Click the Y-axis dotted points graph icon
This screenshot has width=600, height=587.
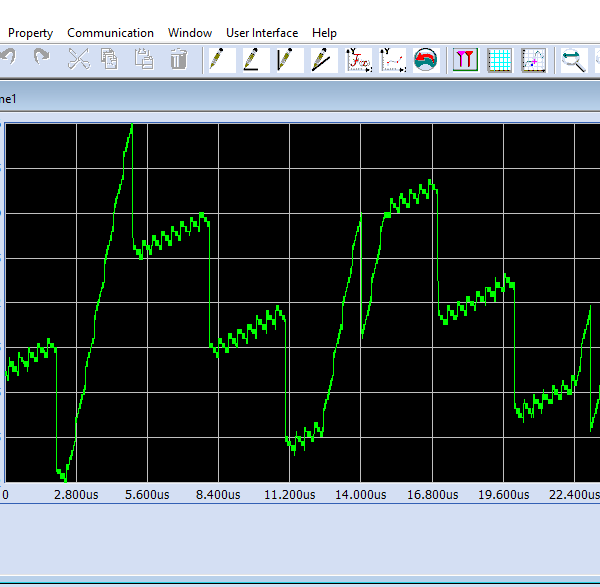click(392, 60)
